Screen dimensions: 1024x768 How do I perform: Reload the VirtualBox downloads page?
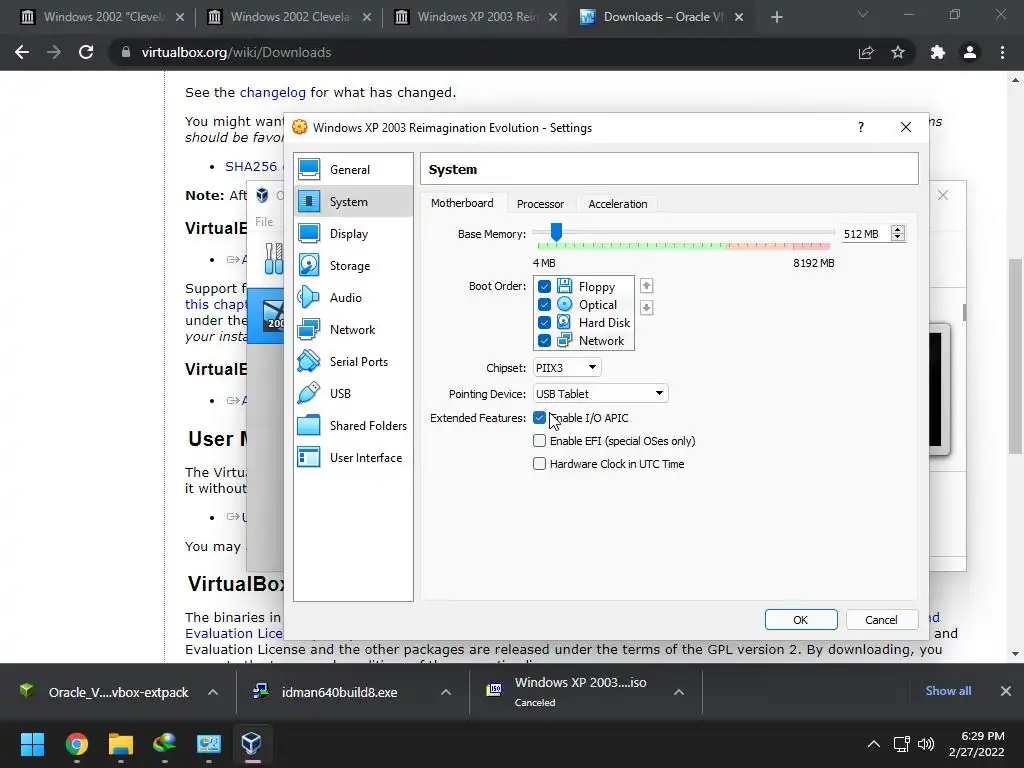(x=86, y=52)
